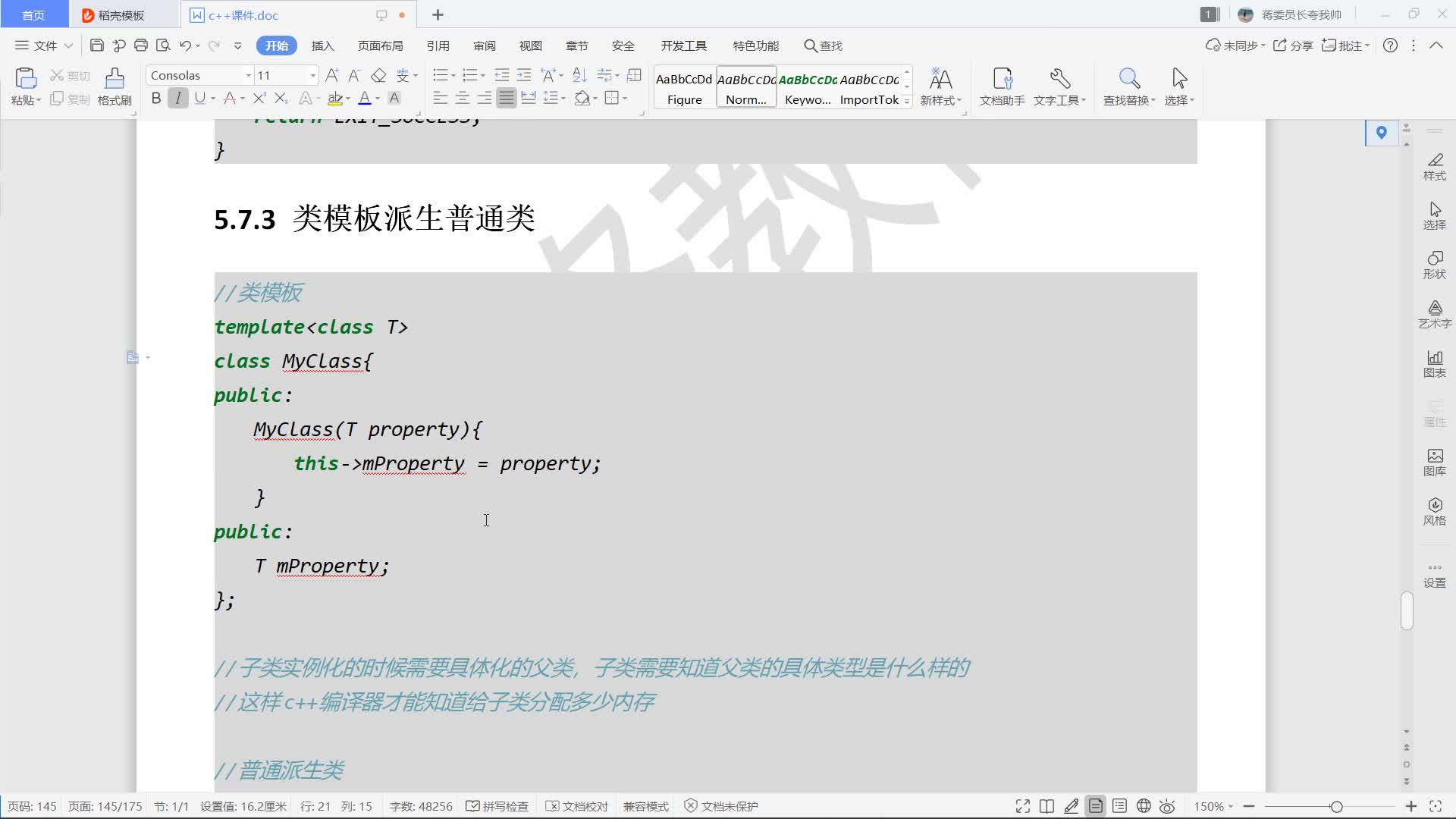Expand the styles gallery list
1456x819 pixels.
(907, 100)
